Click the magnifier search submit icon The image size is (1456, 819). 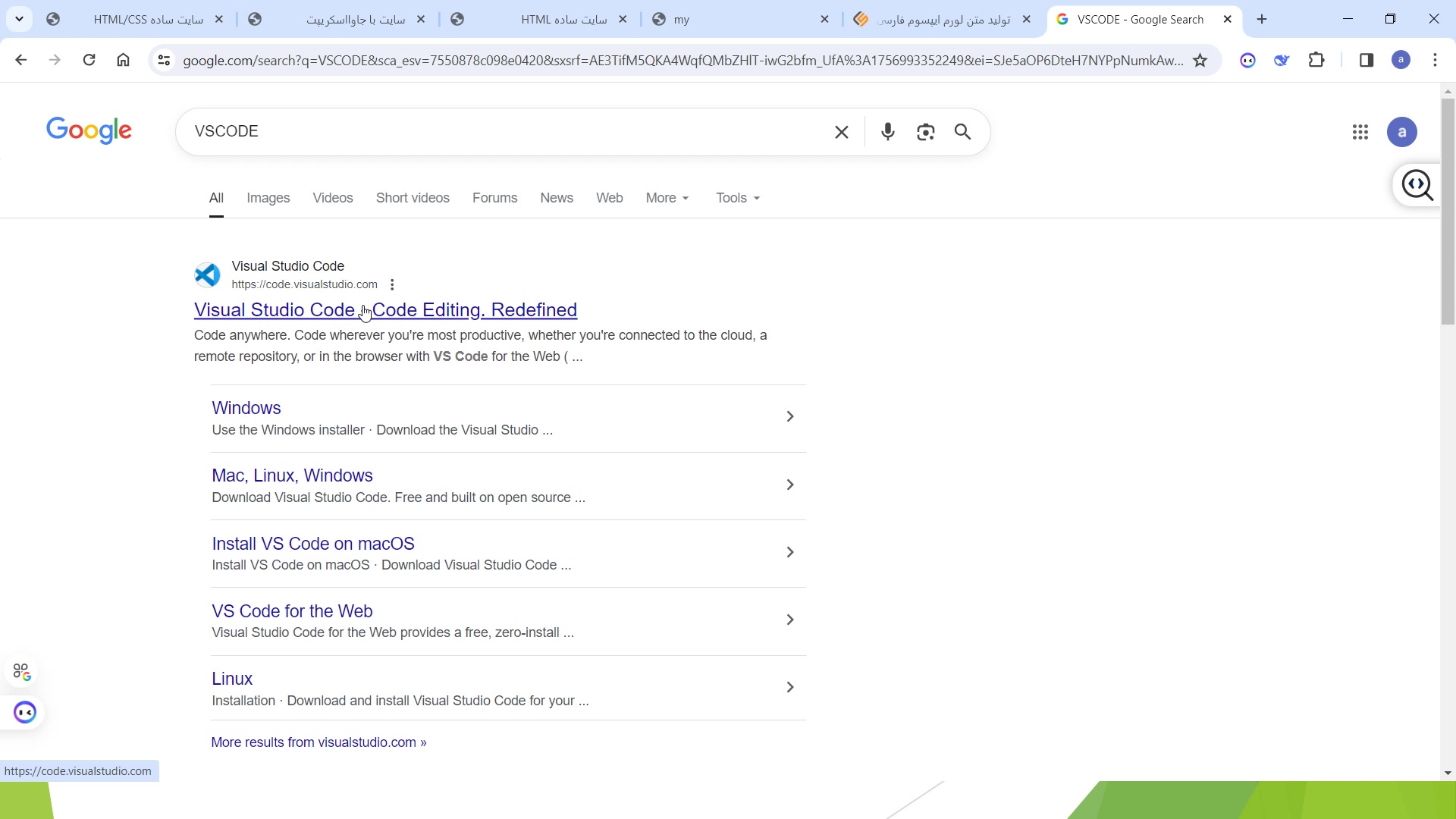pyautogui.click(x=962, y=132)
